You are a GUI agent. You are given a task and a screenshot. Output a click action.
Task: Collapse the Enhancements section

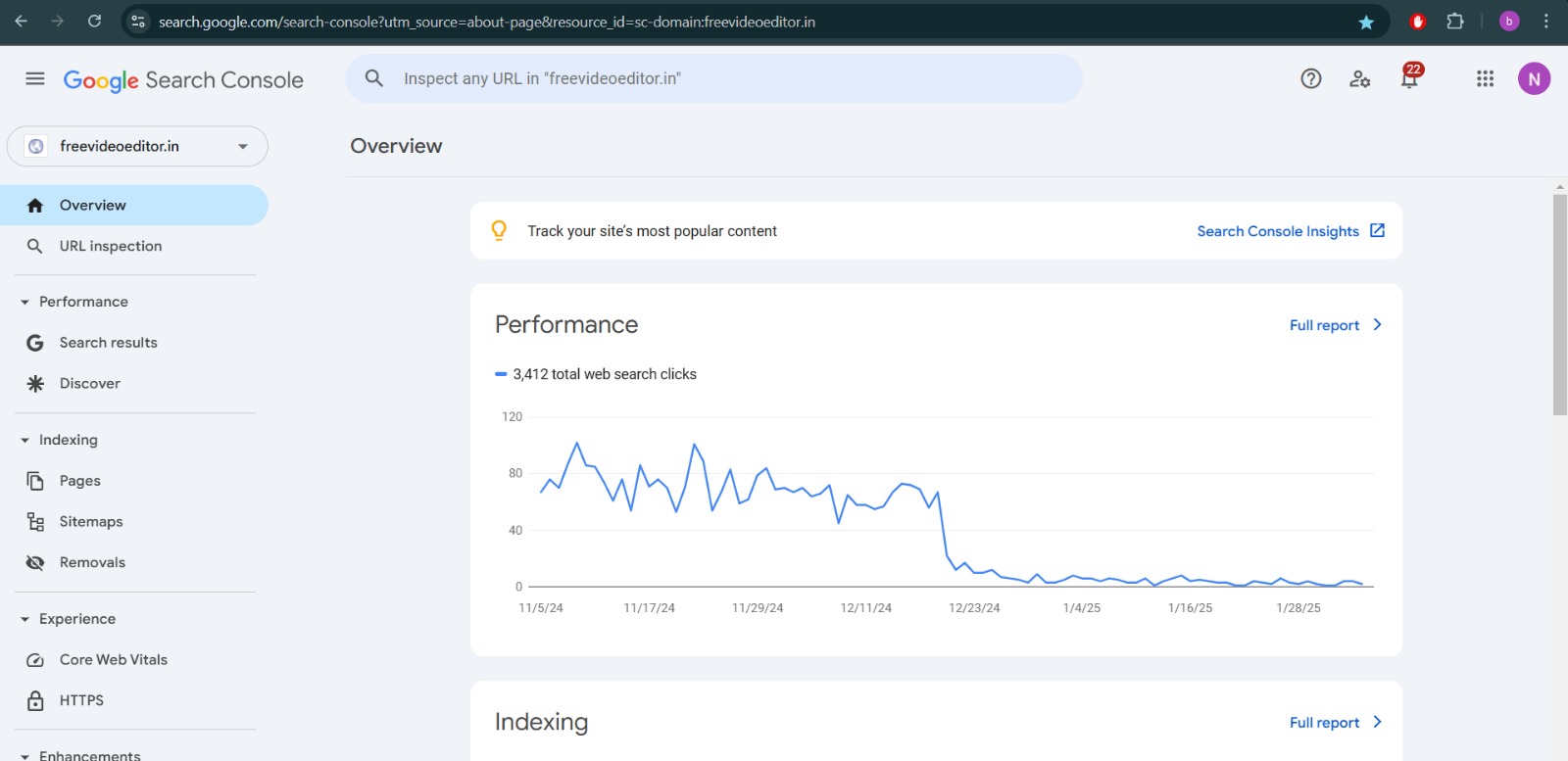click(x=80, y=755)
